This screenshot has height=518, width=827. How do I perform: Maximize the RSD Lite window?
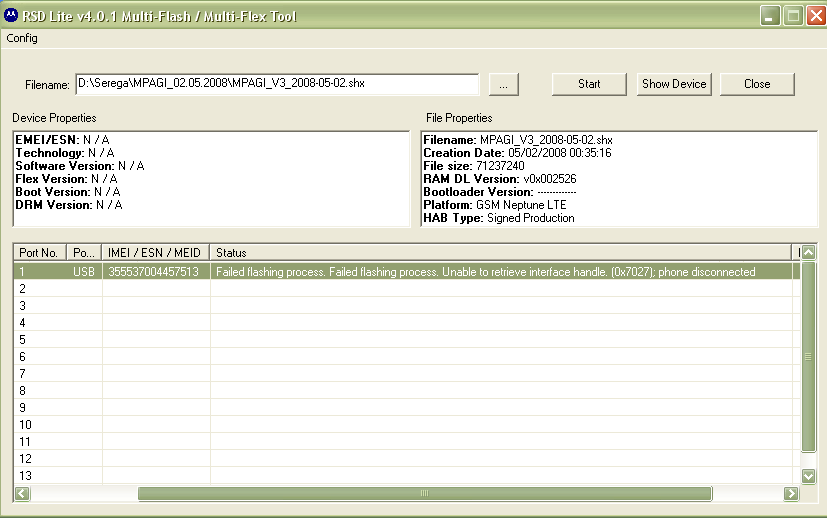pyautogui.click(x=793, y=16)
